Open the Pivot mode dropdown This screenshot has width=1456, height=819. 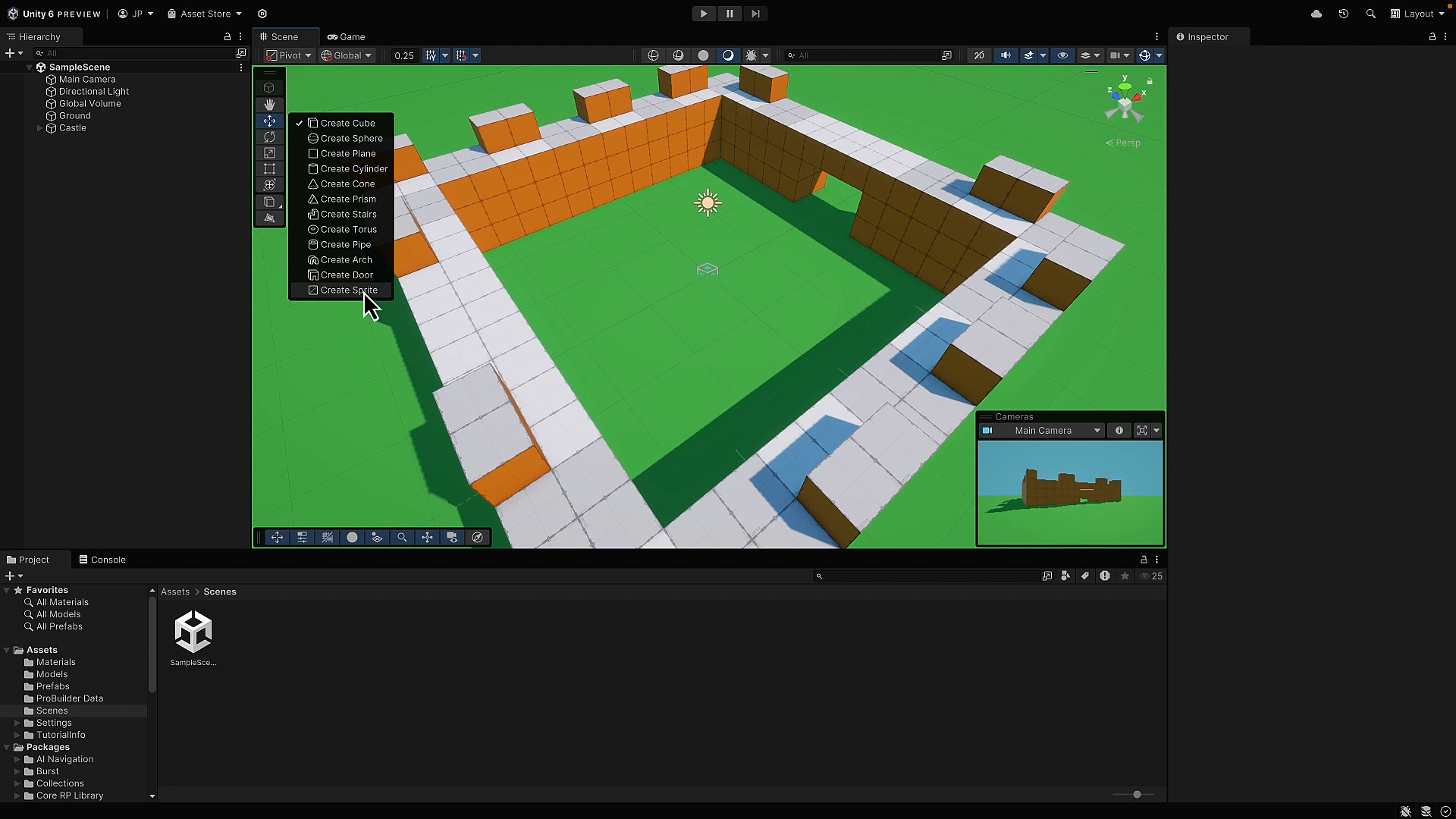click(287, 55)
